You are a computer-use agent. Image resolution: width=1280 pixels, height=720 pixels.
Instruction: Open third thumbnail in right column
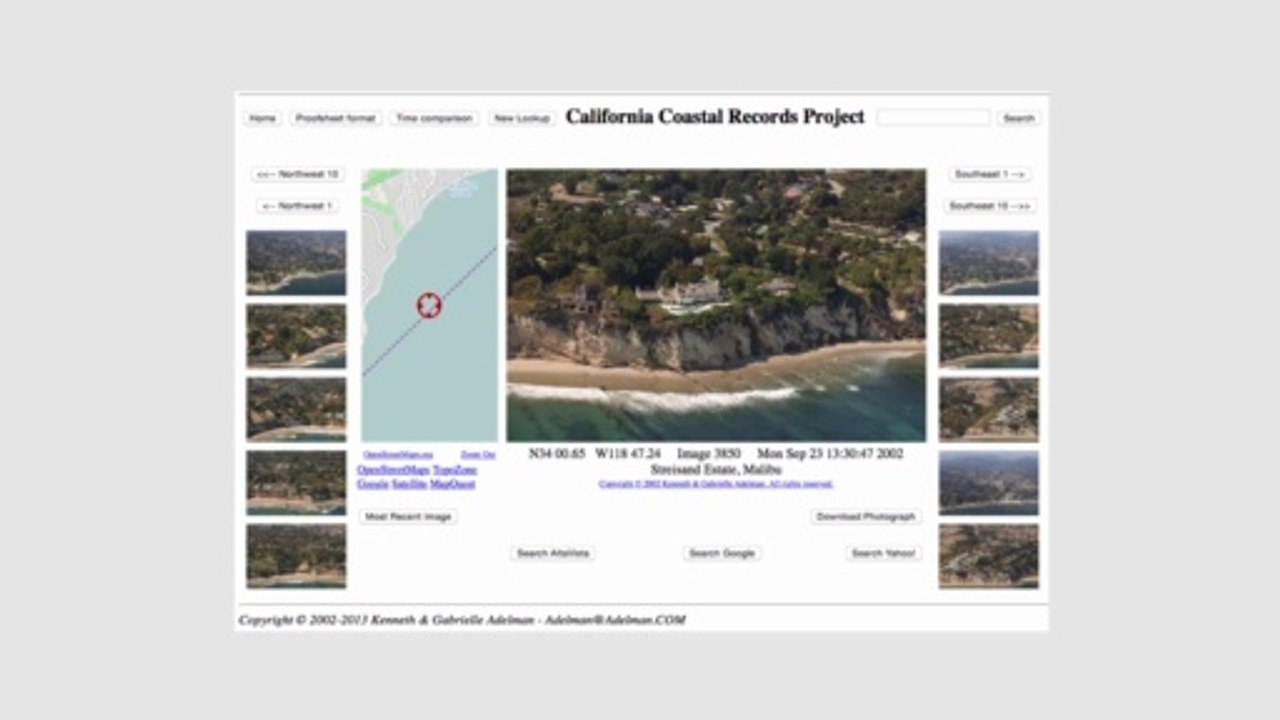(x=989, y=409)
